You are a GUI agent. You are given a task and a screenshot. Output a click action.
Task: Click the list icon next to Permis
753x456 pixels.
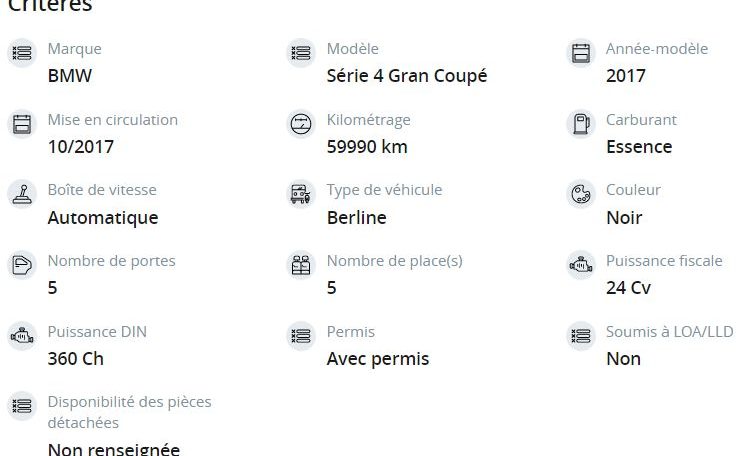pyautogui.click(x=301, y=336)
